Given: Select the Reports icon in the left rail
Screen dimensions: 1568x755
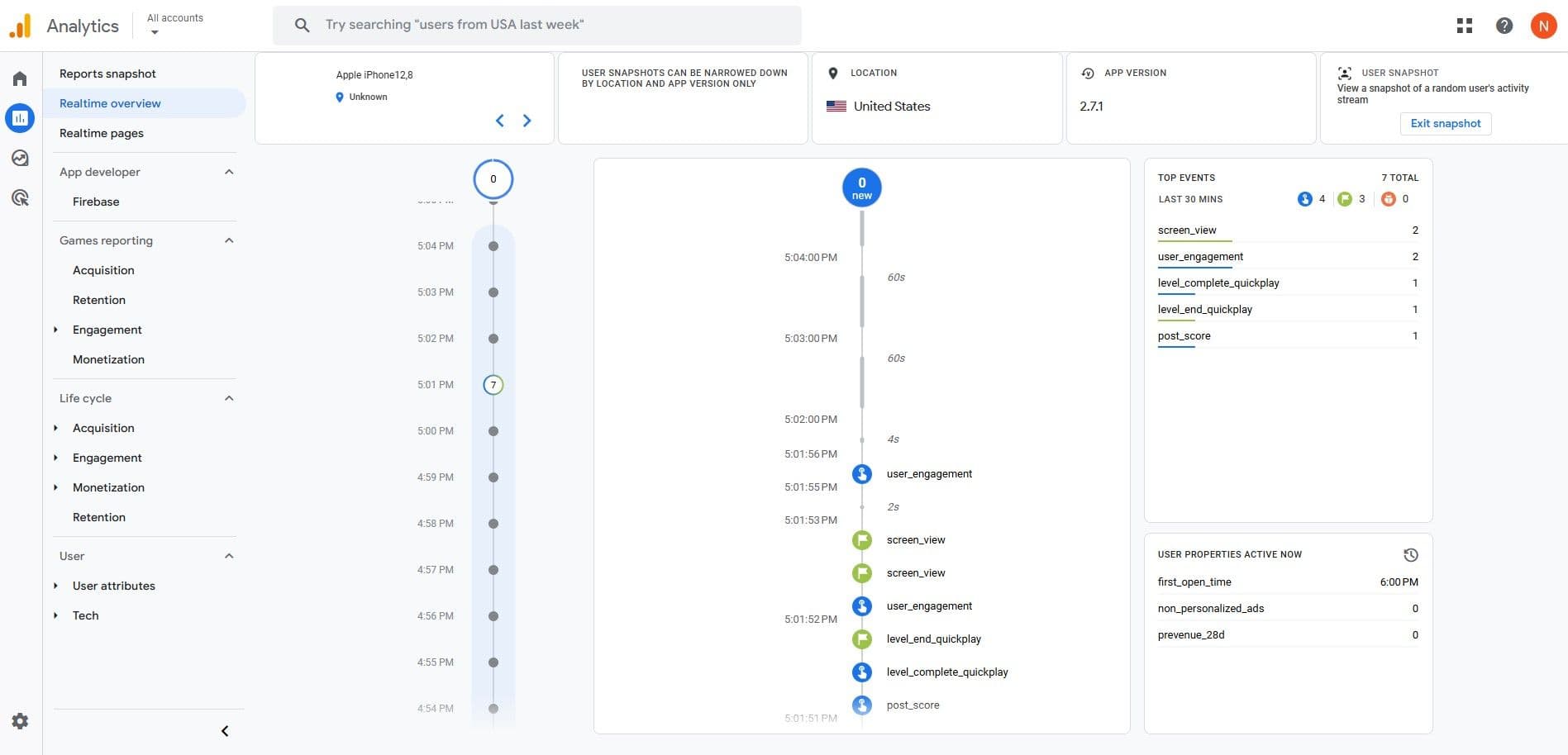Looking at the screenshot, I should [19, 117].
